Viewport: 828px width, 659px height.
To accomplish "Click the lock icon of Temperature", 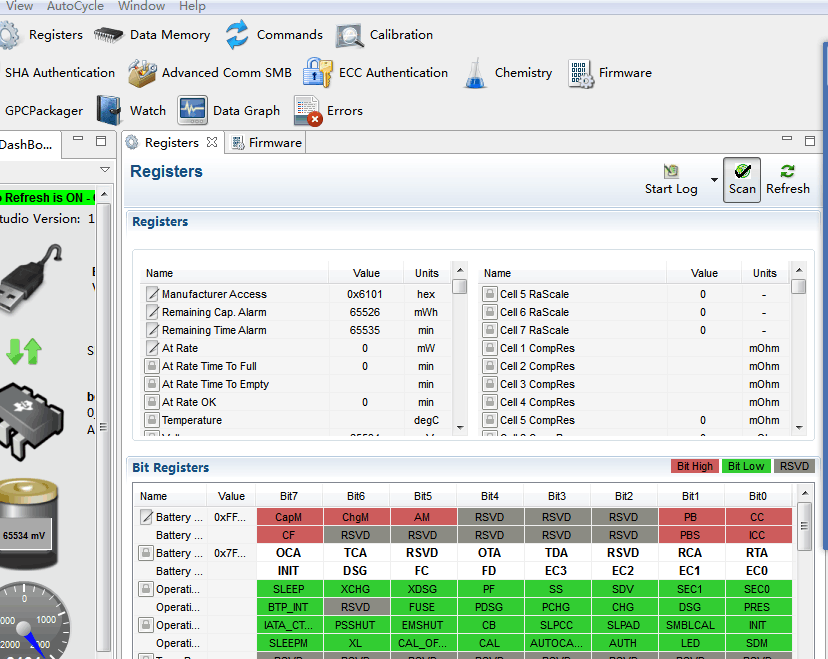I will click(x=152, y=420).
